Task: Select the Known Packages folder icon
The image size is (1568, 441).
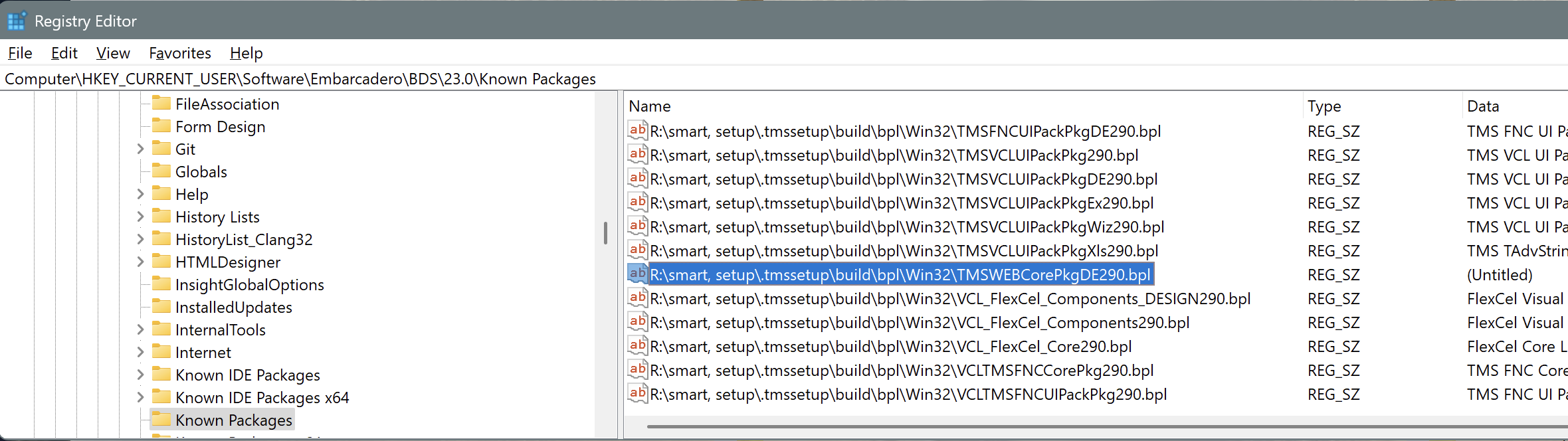Action: [x=161, y=419]
